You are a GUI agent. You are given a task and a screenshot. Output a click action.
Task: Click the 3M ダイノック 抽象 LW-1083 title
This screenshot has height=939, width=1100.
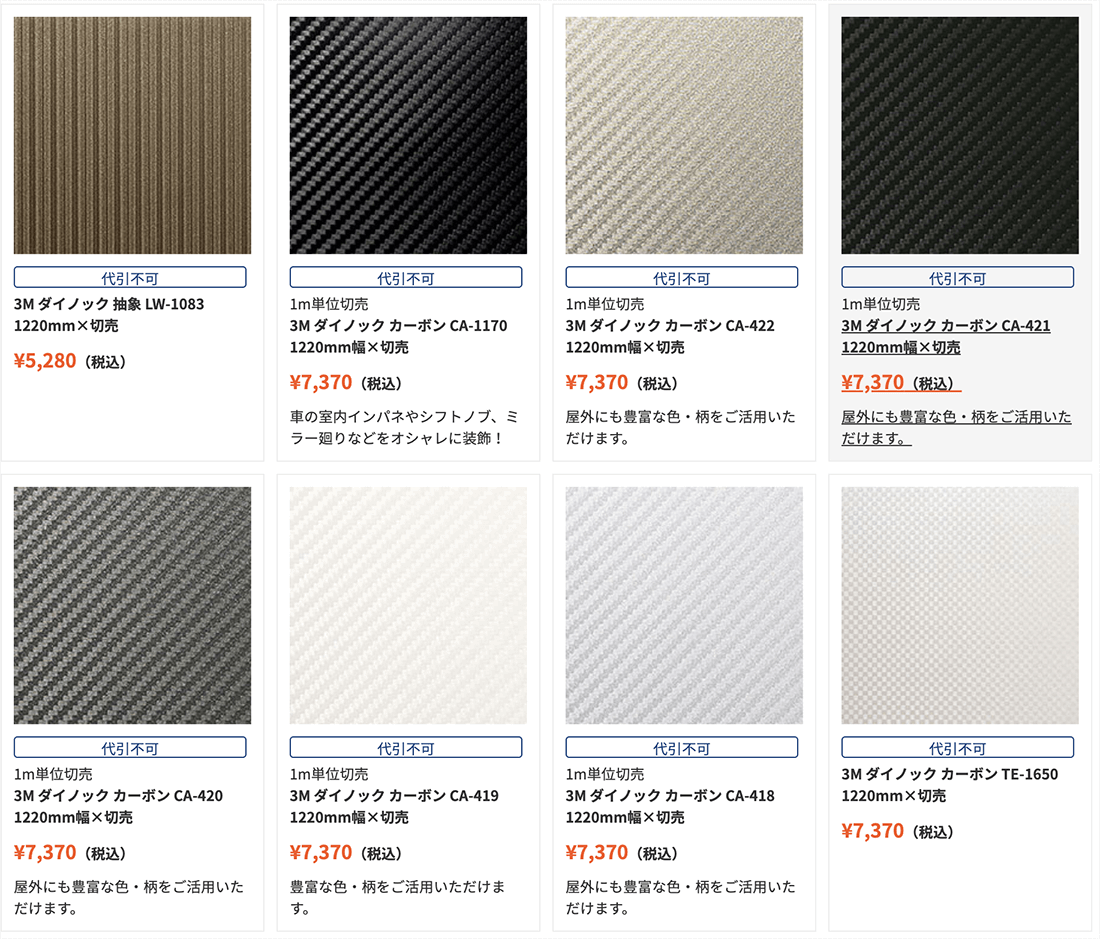click(x=109, y=315)
